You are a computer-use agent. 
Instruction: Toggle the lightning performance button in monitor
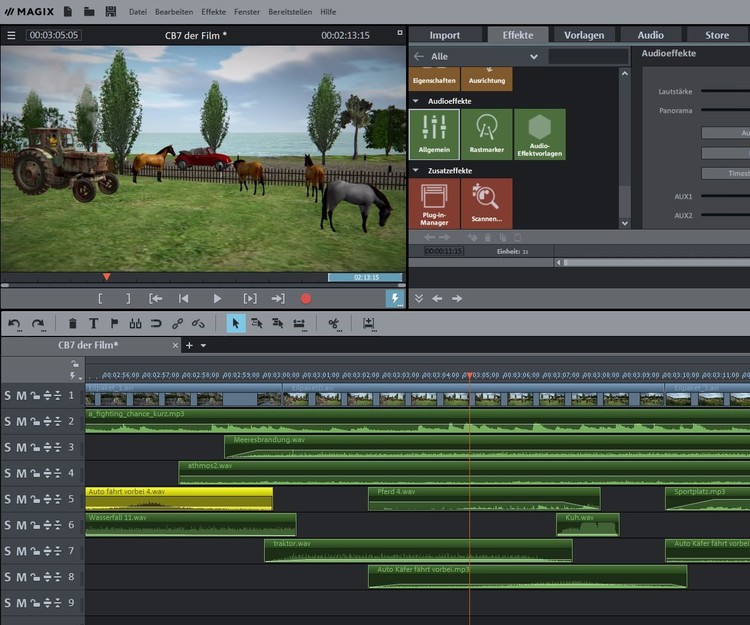395,299
